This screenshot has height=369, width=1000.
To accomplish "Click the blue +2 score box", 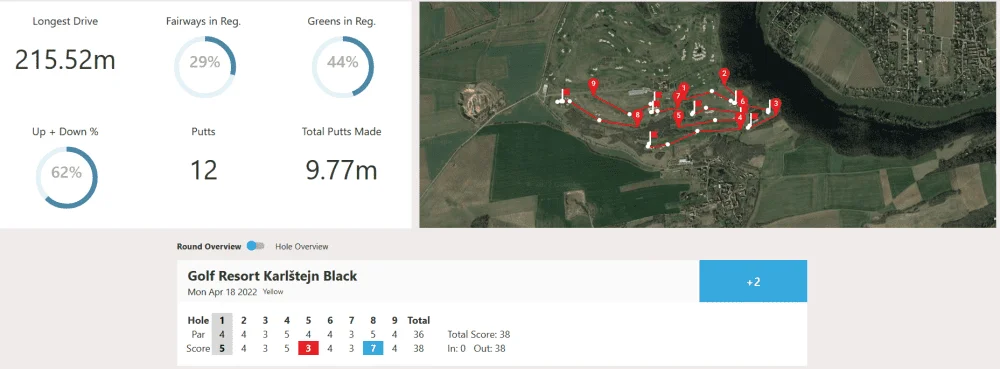I will point(753,281).
